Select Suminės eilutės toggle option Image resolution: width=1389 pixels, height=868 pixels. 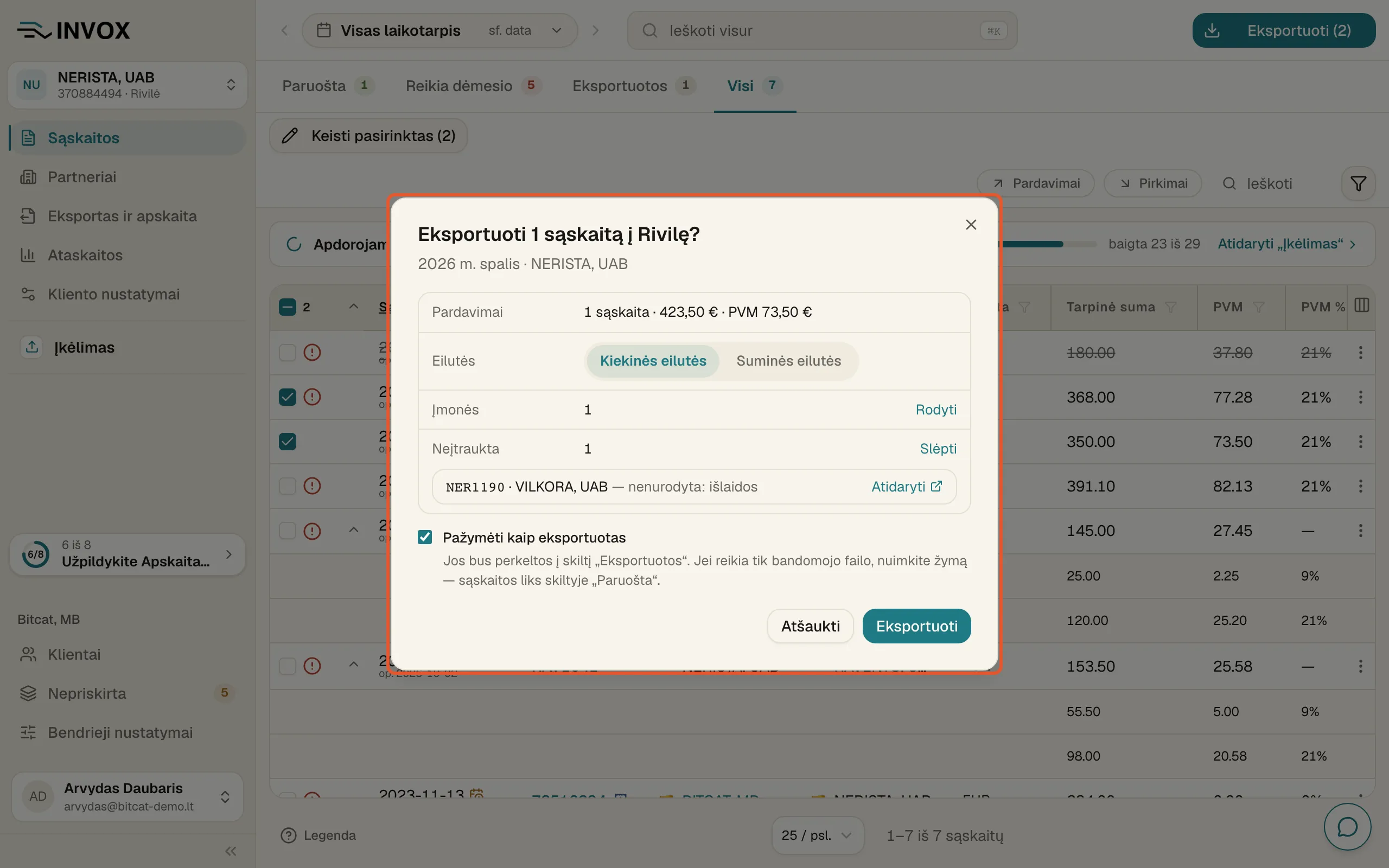[x=788, y=361]
